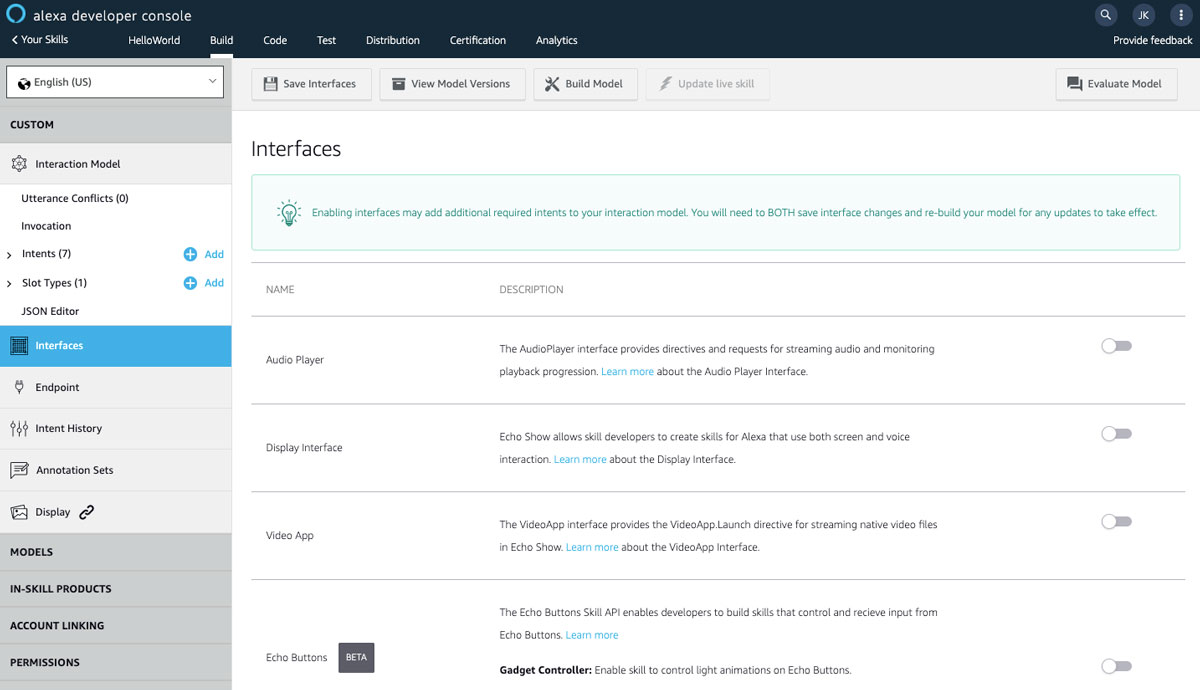Expand the PERMISSIONS section
The image size is (1200, 690).
[x=115, y=662]
